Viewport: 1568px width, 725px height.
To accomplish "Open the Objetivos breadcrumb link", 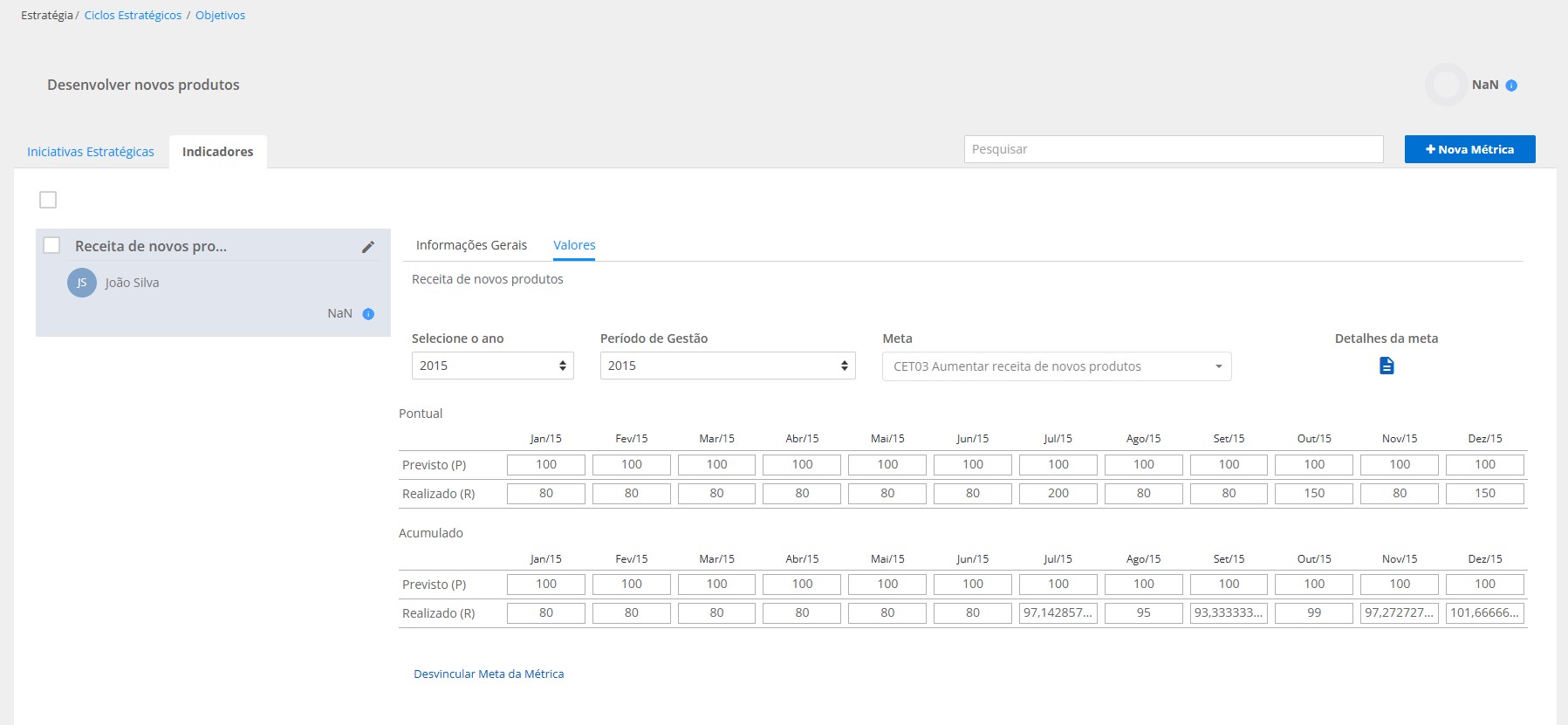I will coord(220,15).
